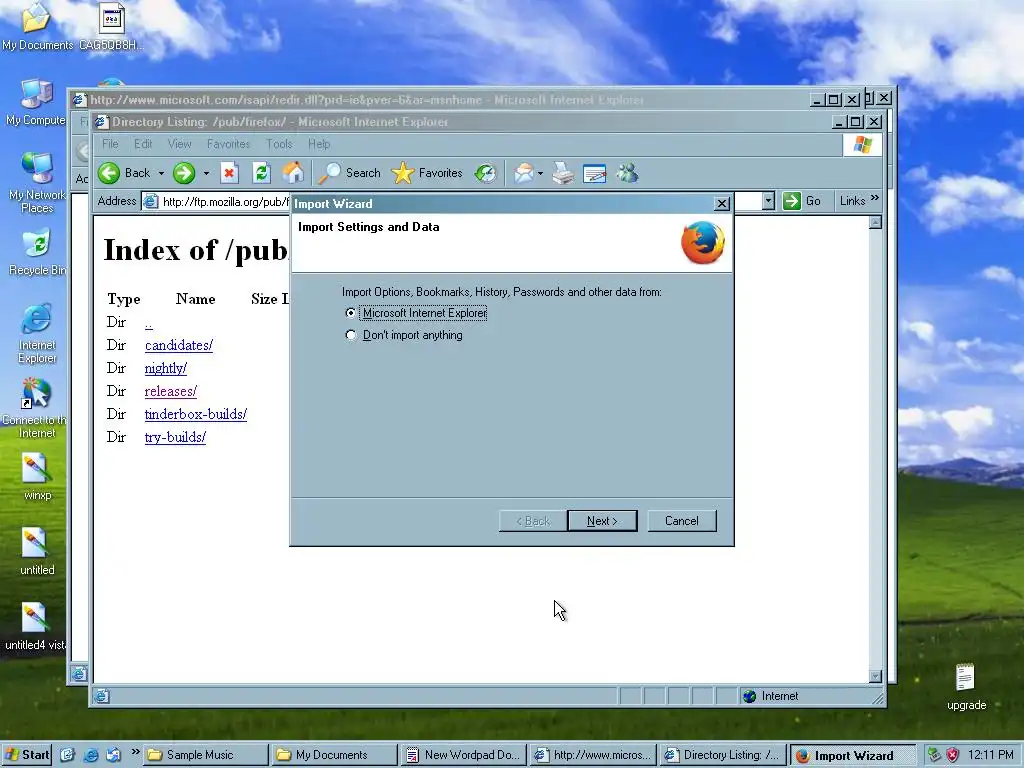Open File menu in Directory Listing window
Image resolution: width=1024 pixels, height=768 pixels.
(x=110, y=144)
